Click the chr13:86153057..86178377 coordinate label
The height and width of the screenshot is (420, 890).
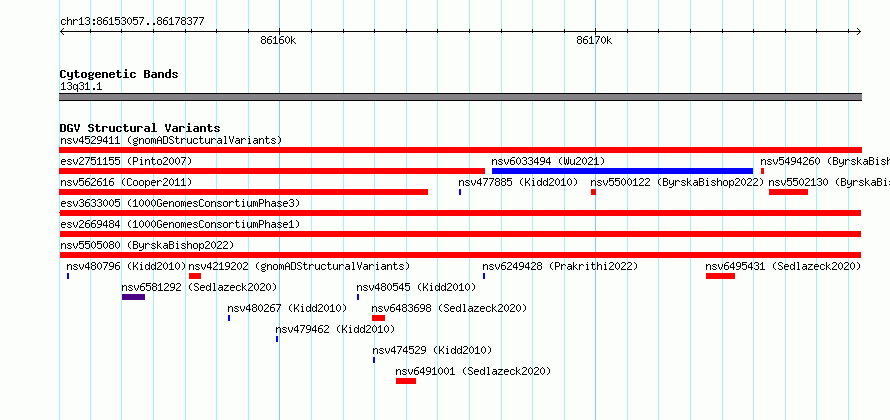click(x=132, y=22)
